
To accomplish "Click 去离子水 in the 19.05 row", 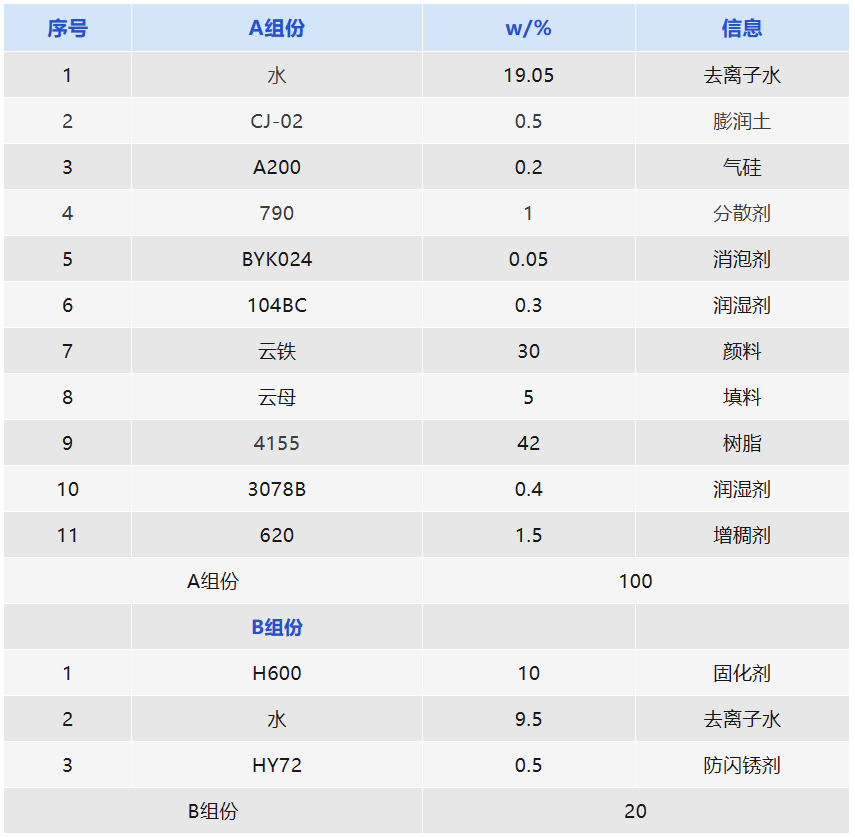I will point(742,75).
